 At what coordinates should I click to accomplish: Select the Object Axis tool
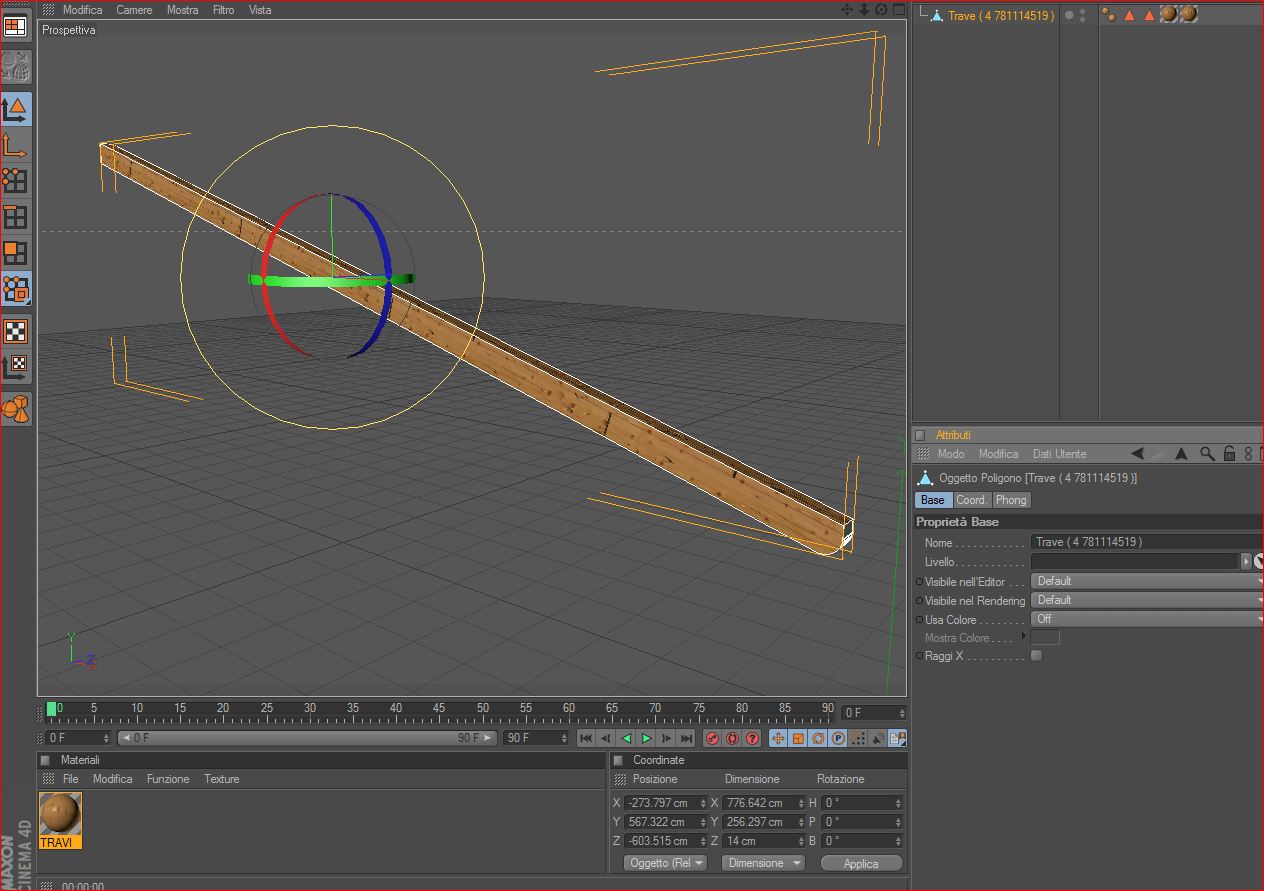point(15,146)
